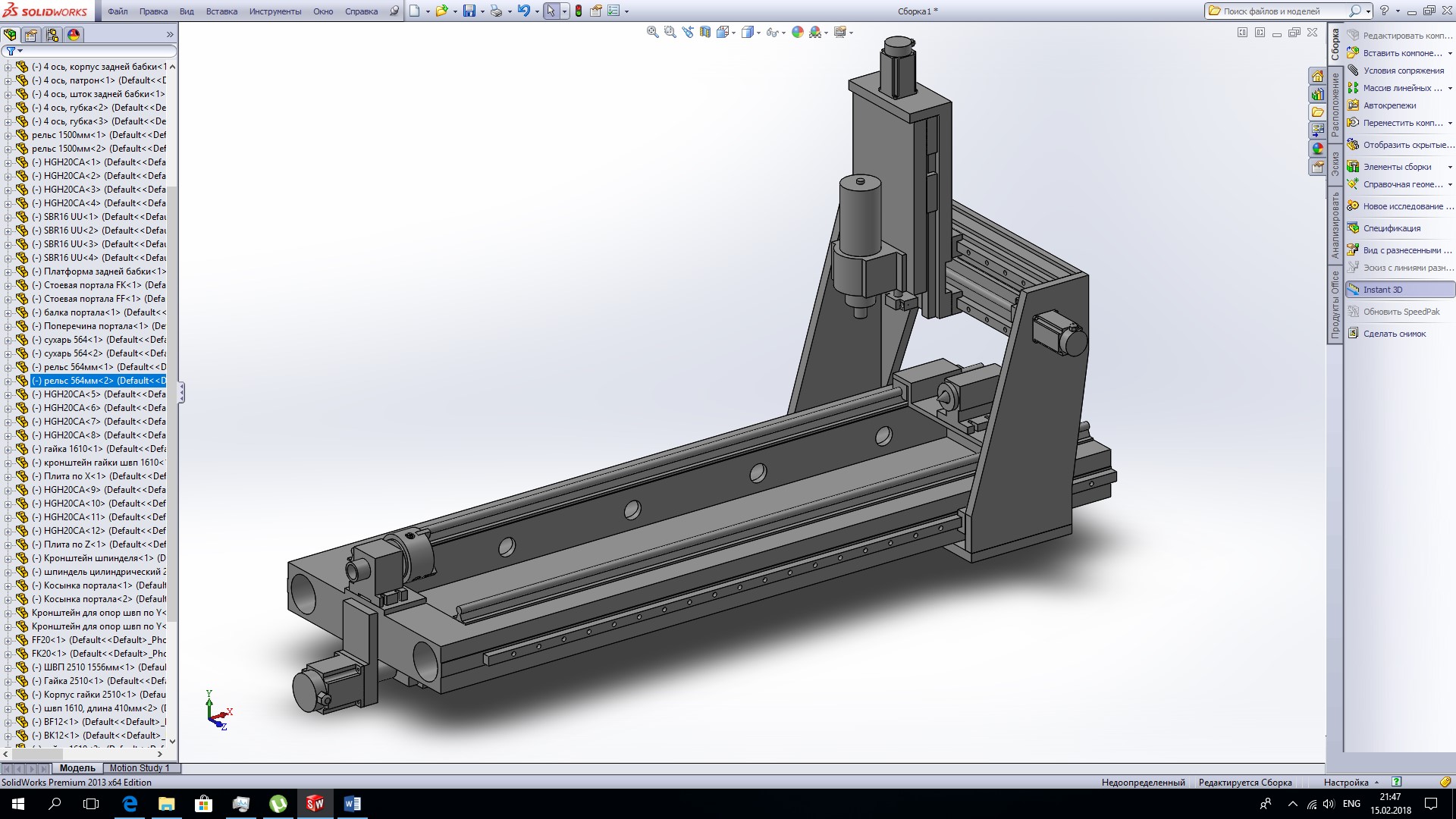Click Zoom to Fit magnifier icon
The image size is (1456, 819).
652,32
